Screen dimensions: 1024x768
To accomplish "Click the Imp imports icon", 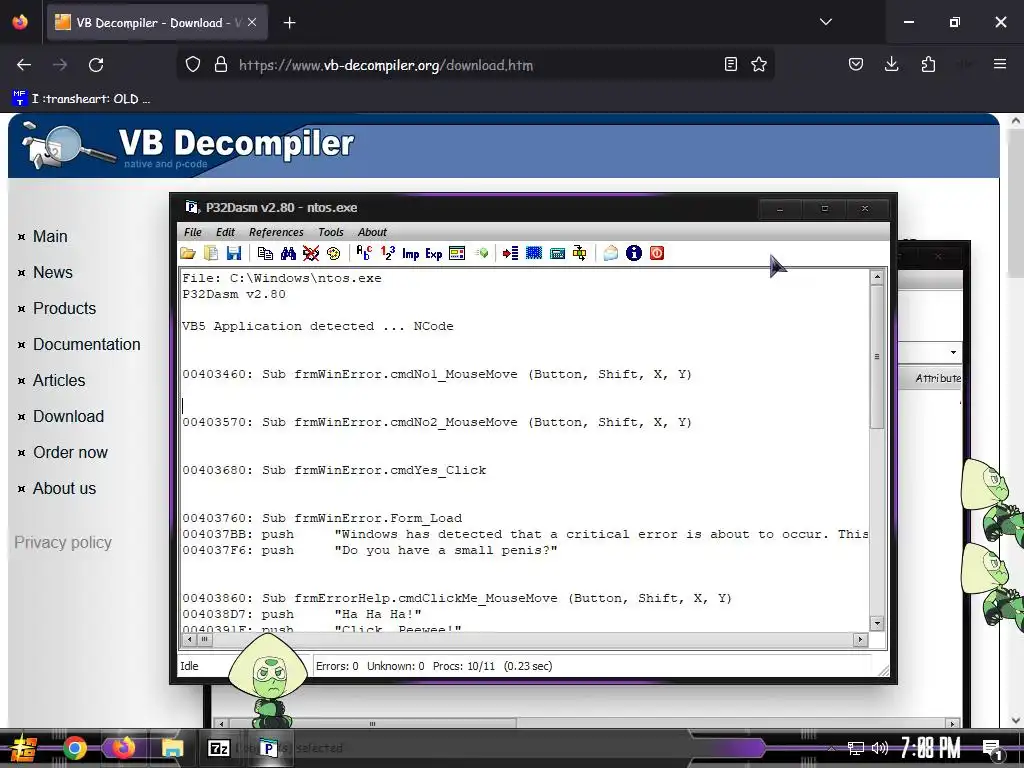I will pyautogui.click(x=411, y=253).
